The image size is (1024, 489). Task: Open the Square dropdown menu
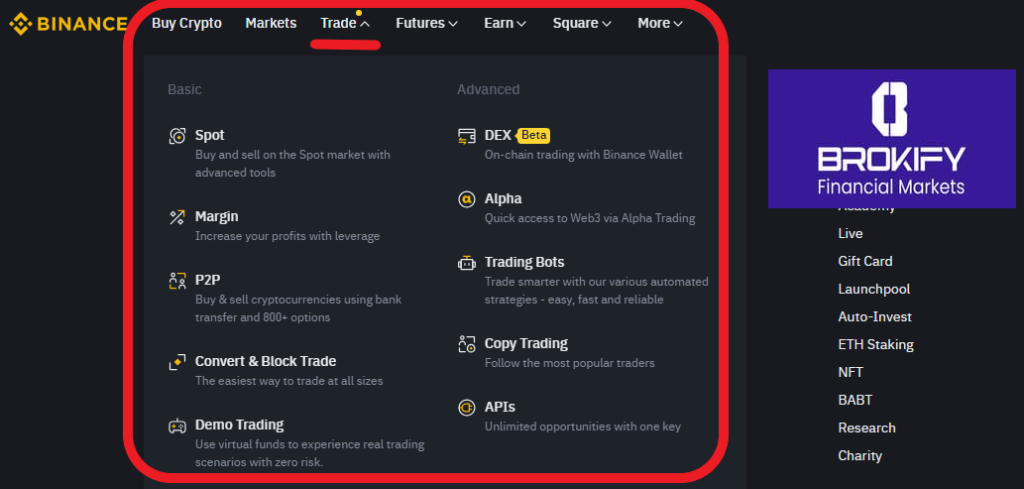pos(581,23)
